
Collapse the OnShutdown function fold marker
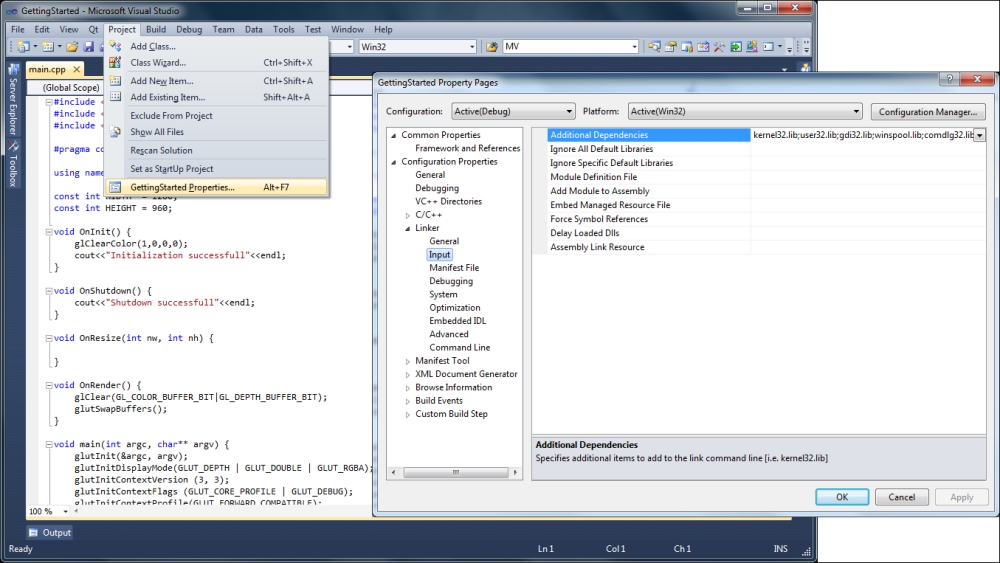(x=48, y=291)
